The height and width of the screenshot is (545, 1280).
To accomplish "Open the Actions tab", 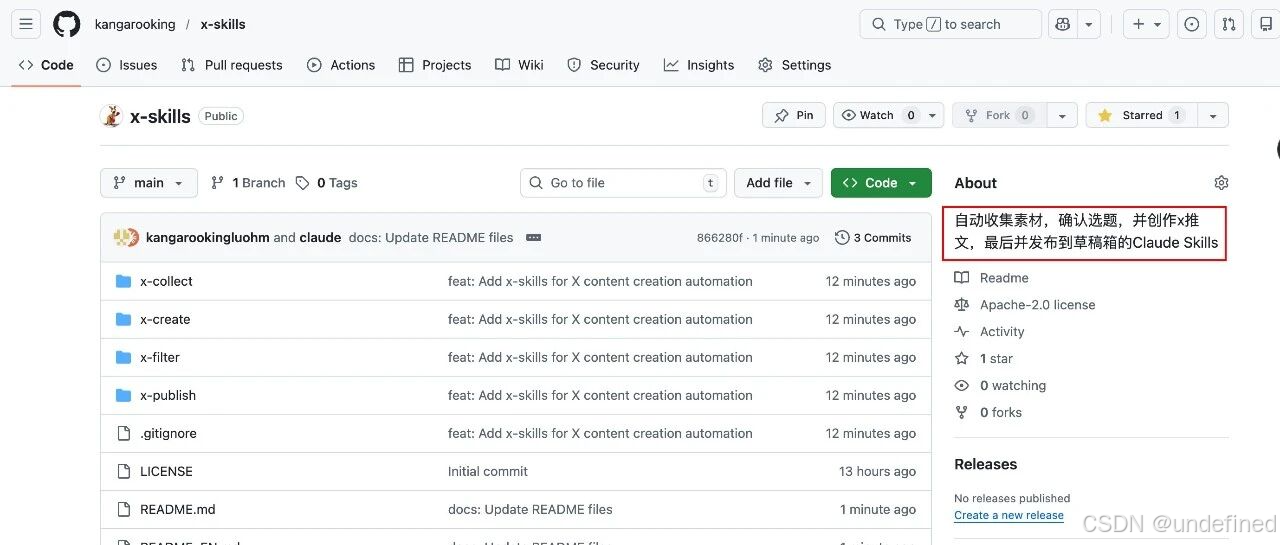I will [341, 65].
